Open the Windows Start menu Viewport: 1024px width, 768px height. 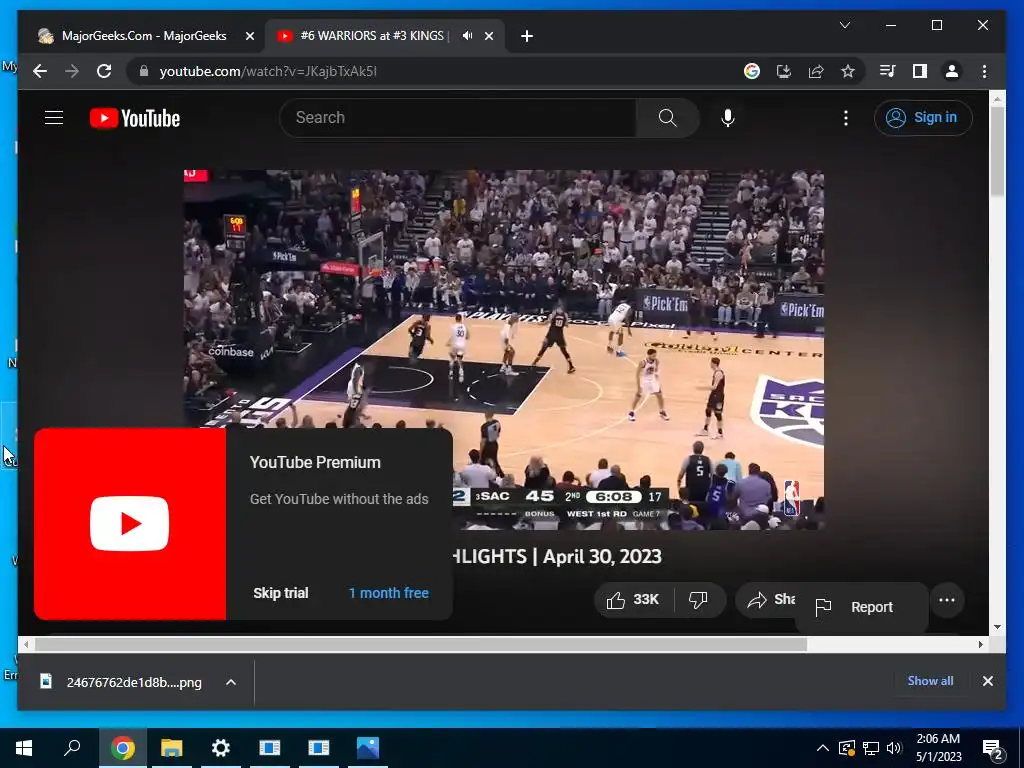[x=24, y=748]
